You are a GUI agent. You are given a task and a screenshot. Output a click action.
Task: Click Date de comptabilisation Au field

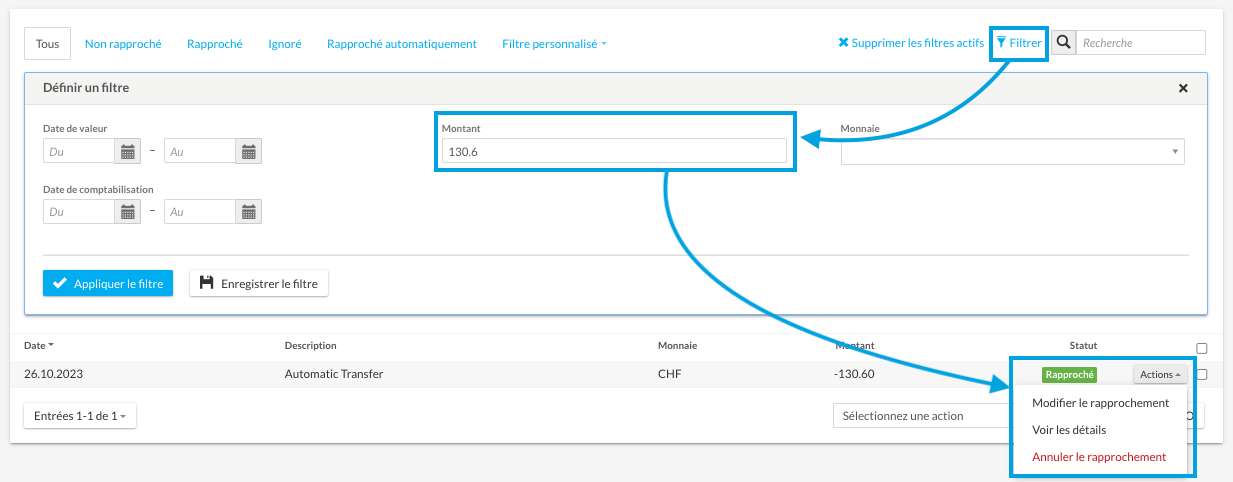coord(200,212)
